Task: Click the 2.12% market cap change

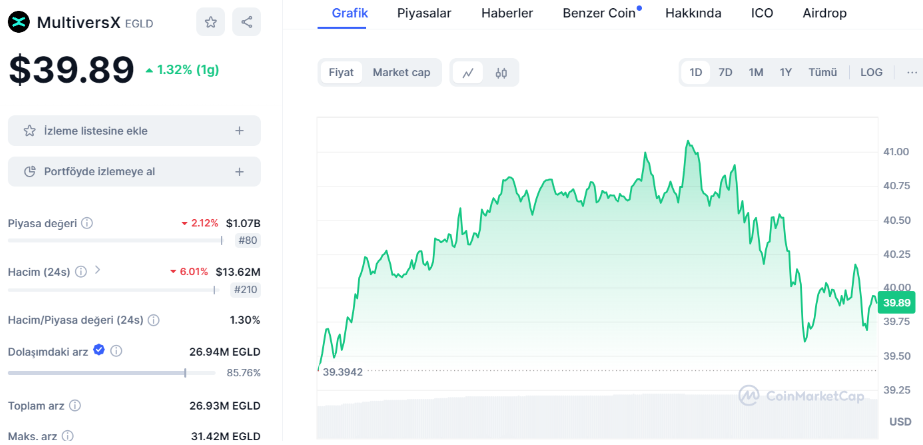Action: point(200,223)
